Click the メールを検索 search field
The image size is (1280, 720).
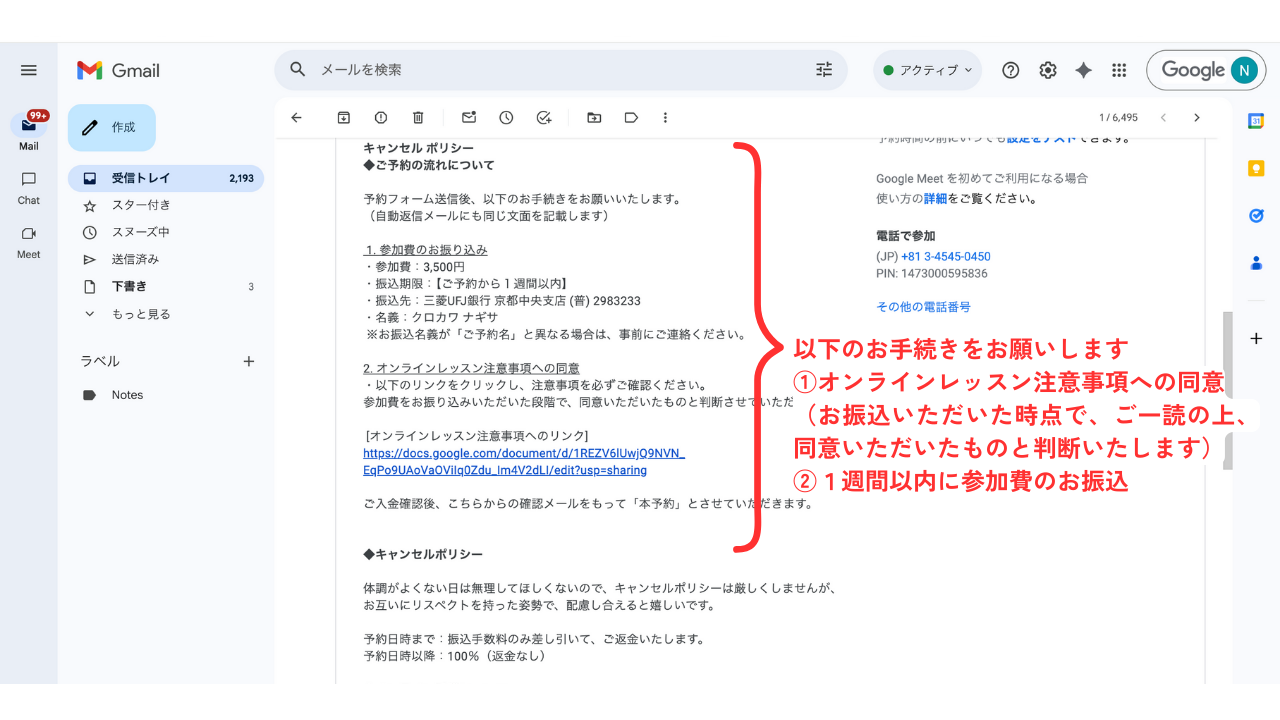[560, 70]
